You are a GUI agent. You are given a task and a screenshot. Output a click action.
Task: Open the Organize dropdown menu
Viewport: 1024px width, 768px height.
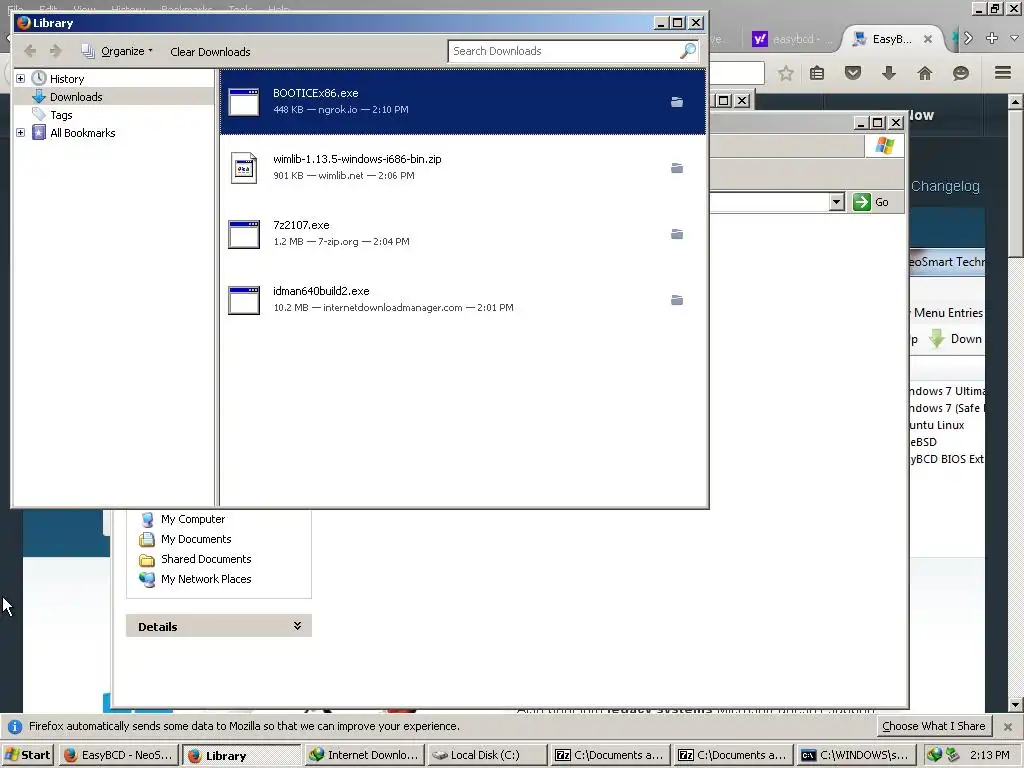[117, 51]
